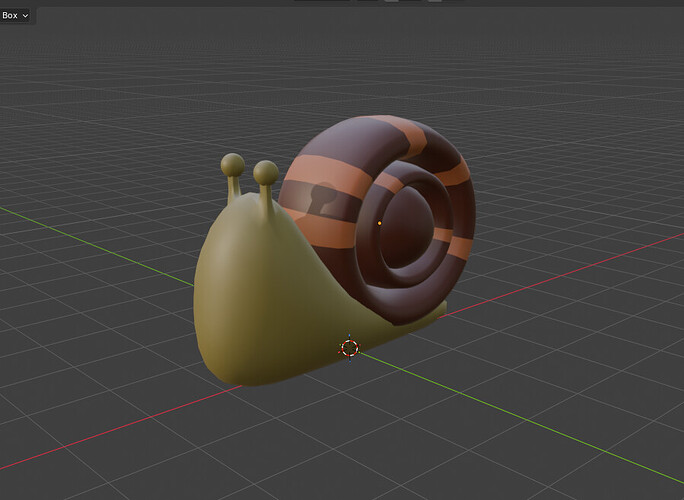Click the 3D cursor at snail's base
Screen dimensions: 684x500
tap(349, 347)
